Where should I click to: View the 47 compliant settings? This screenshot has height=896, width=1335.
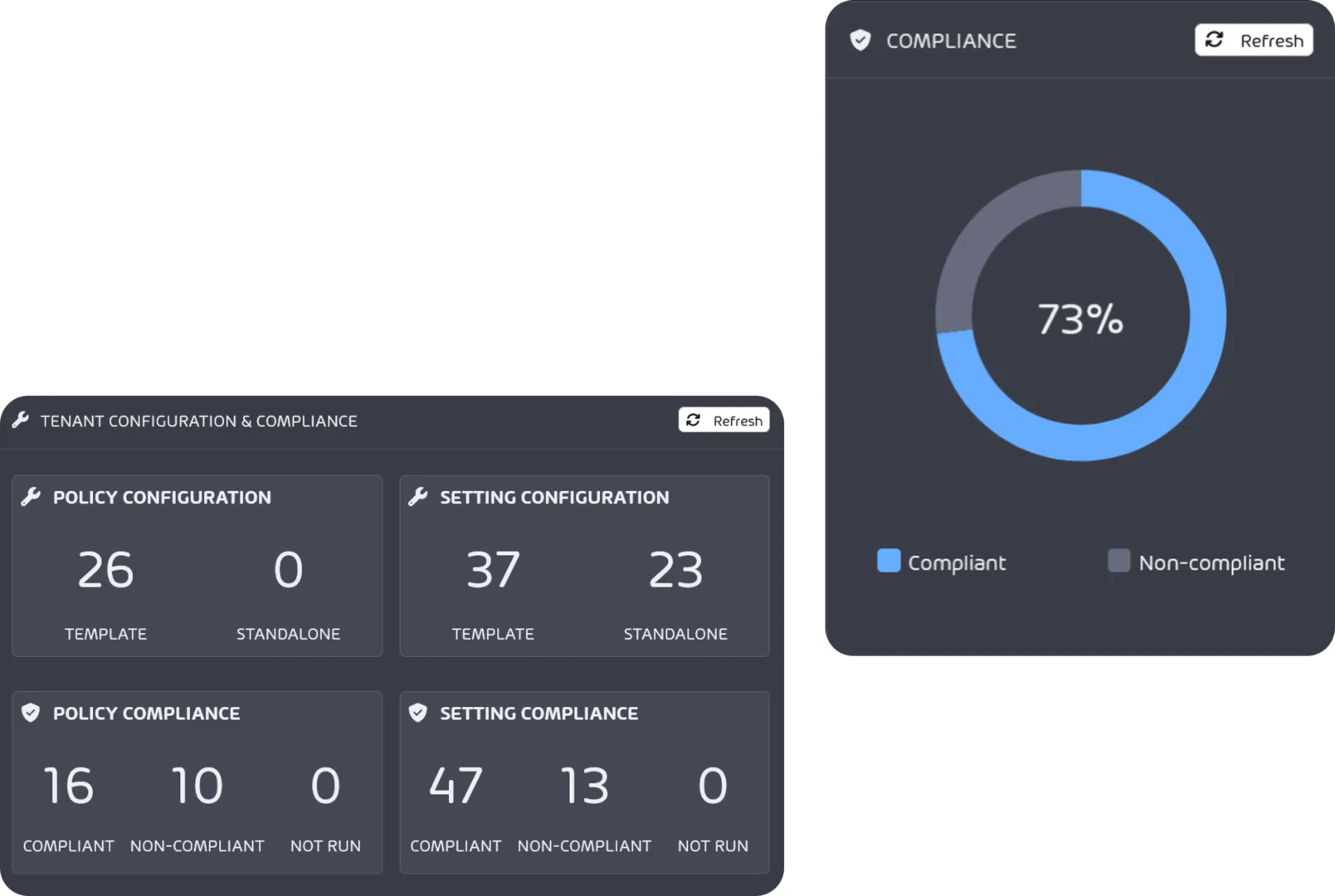point(456,786)
